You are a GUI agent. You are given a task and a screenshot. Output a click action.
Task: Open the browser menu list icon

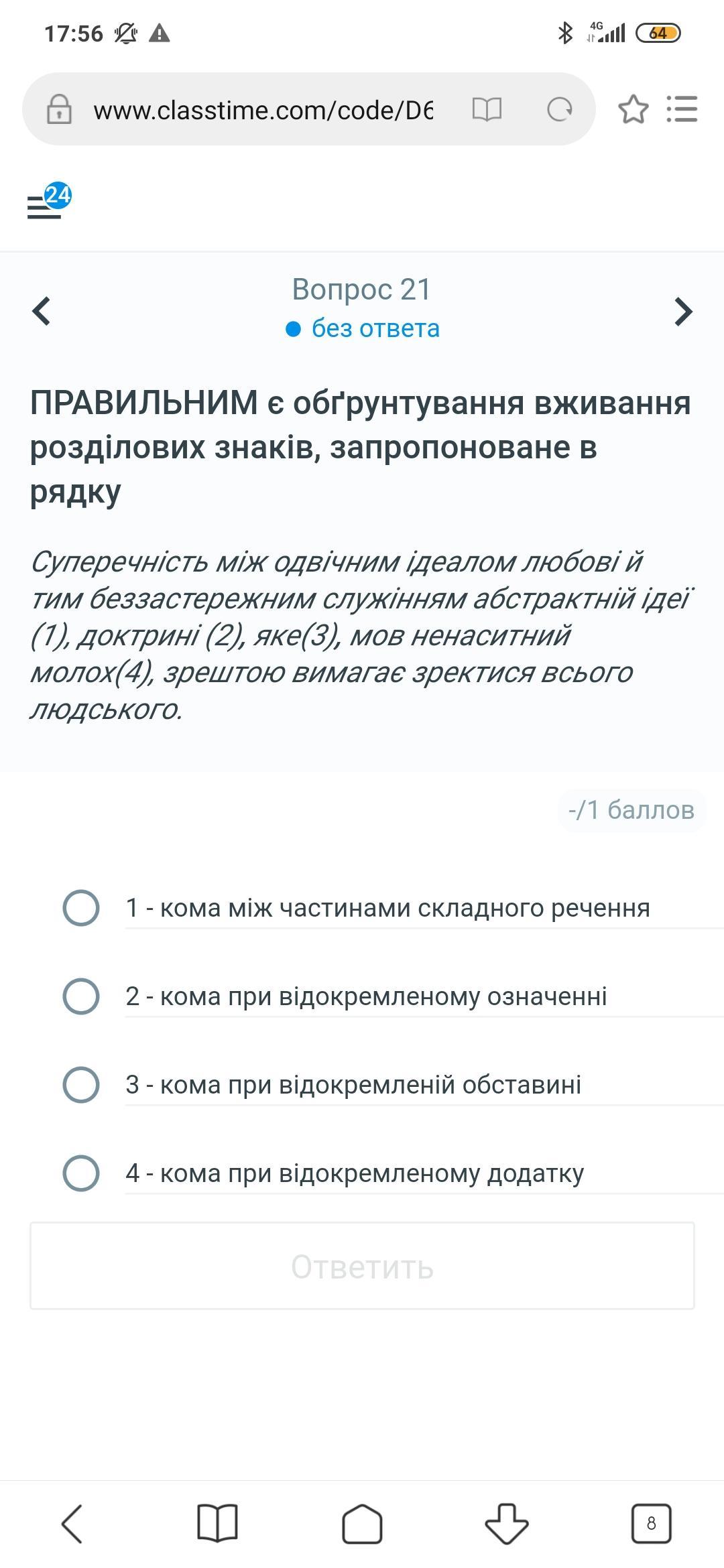click(x=682, y=109)
